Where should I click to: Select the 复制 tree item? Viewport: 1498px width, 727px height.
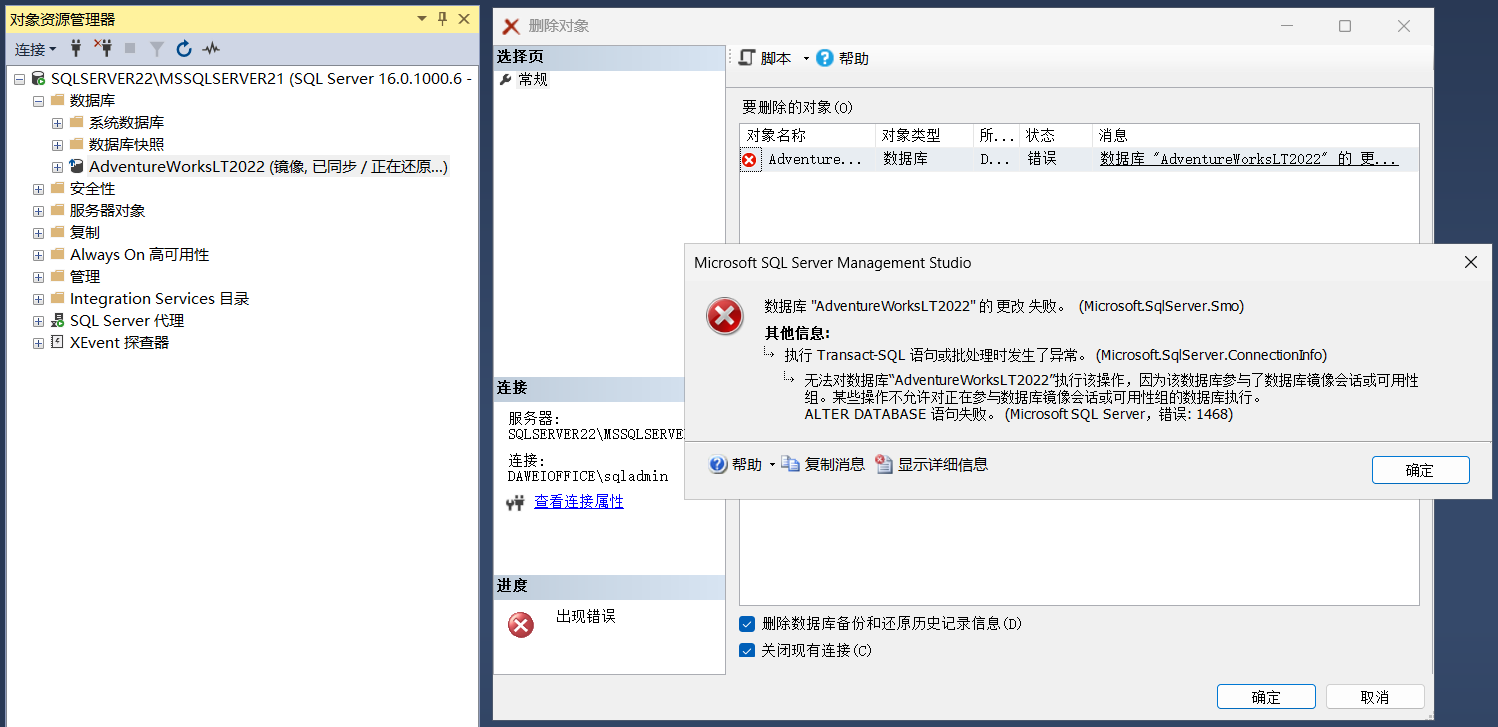point(85,232)
